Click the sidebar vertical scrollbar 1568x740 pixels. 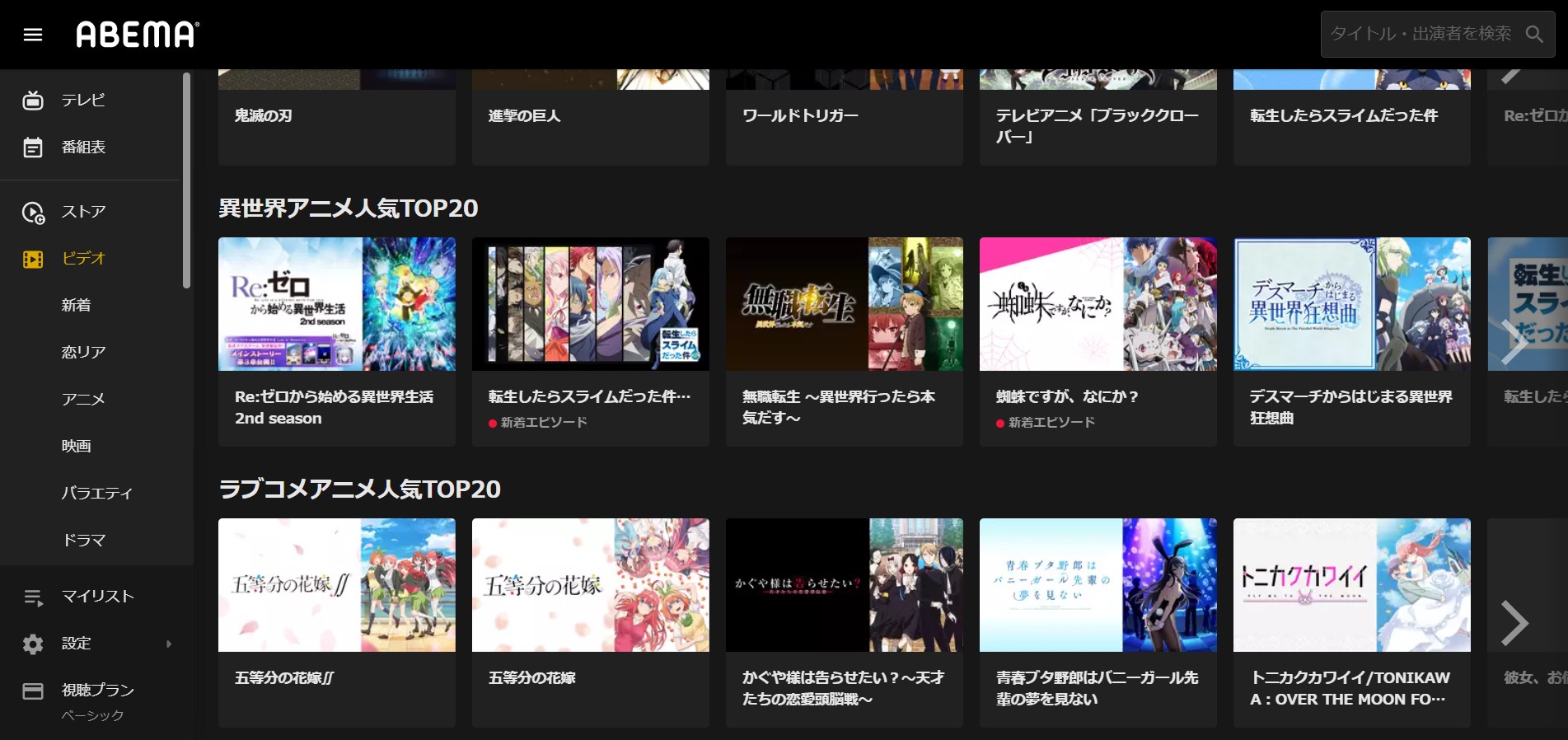pyautogui.click(x=187, y=180)
